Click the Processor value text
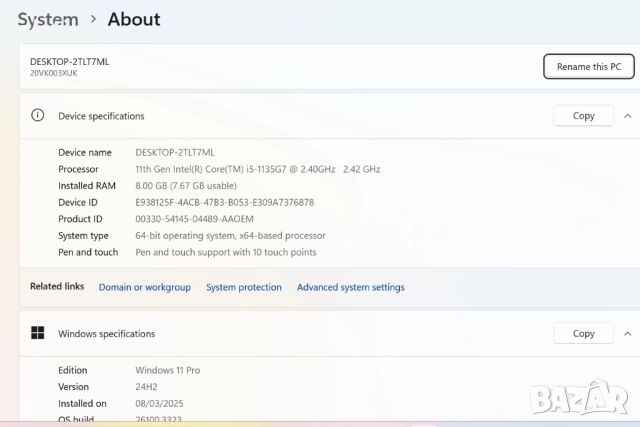The width and height of the screenshot is (640, 427). click(257, 169)
